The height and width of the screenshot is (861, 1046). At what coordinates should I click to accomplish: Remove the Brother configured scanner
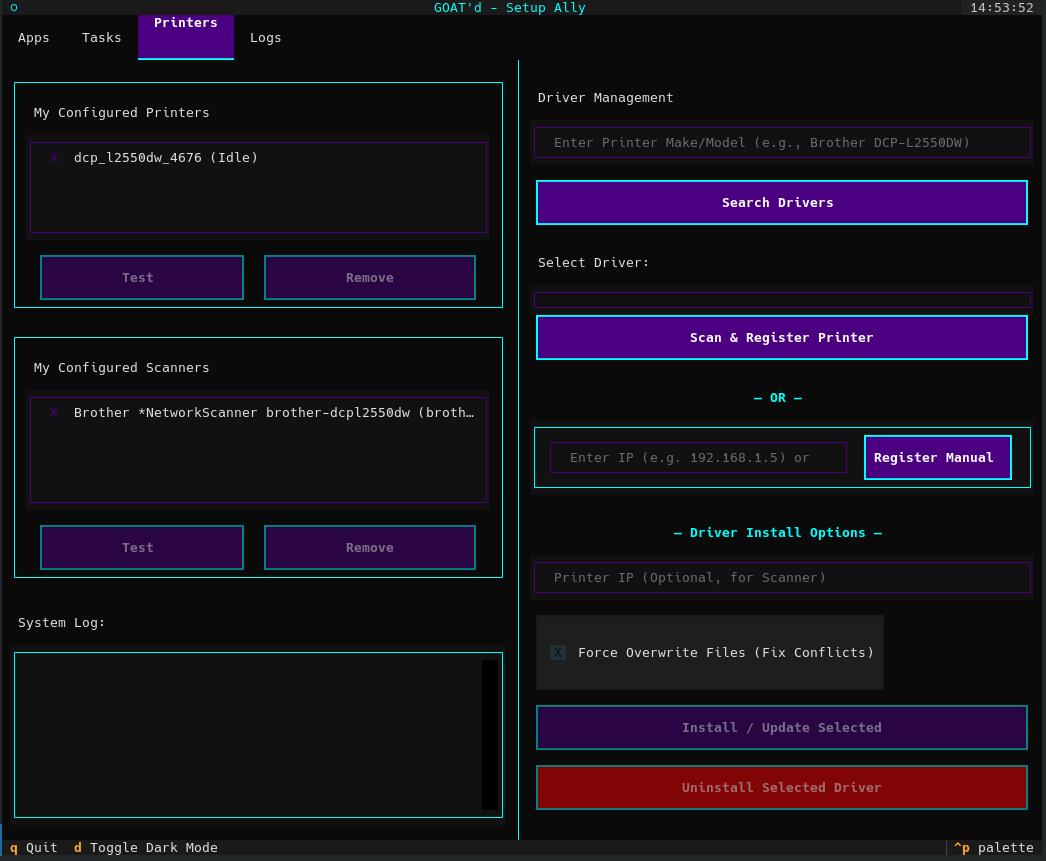click(369, 547)
